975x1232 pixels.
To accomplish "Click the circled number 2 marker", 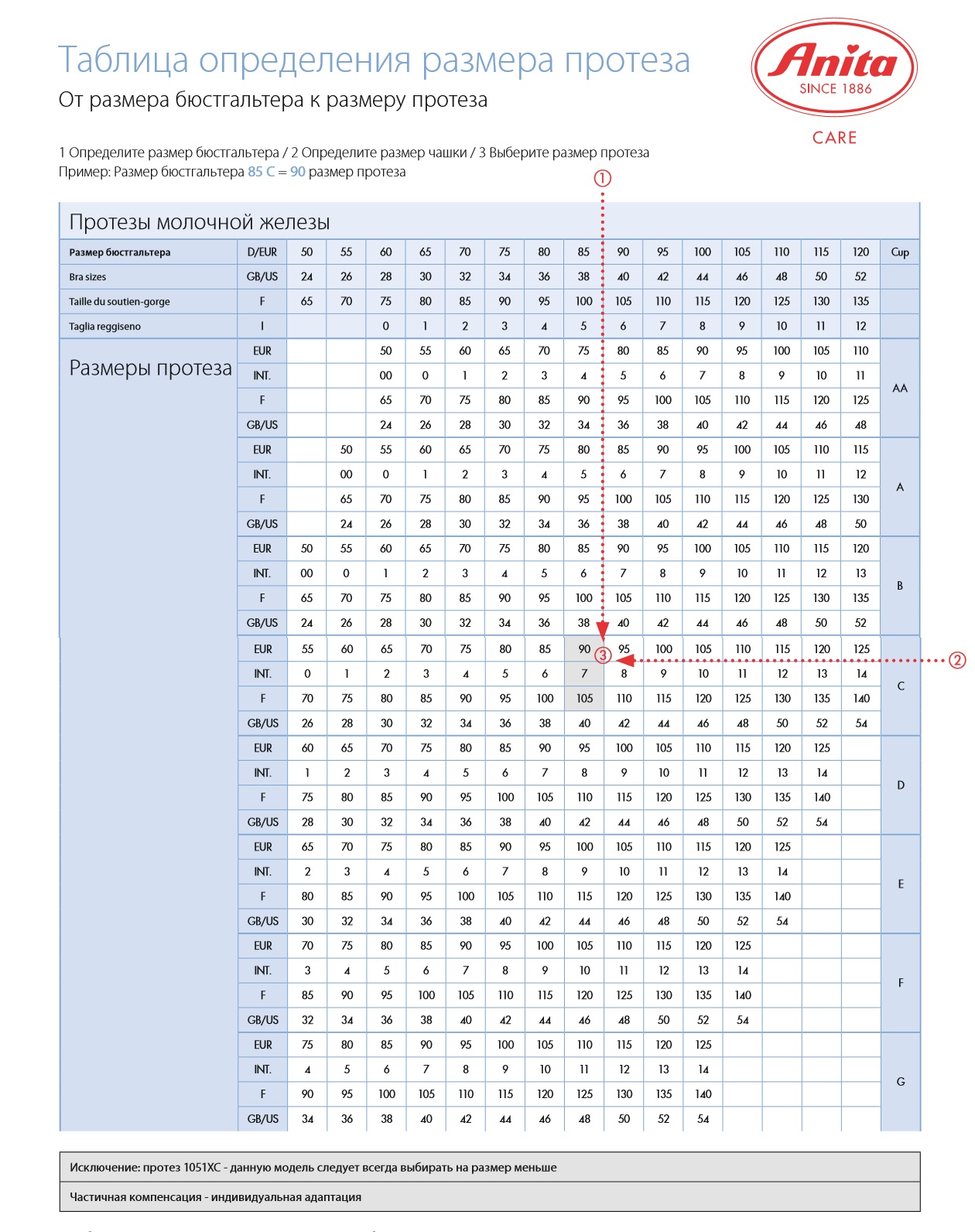I will [957, 660].
